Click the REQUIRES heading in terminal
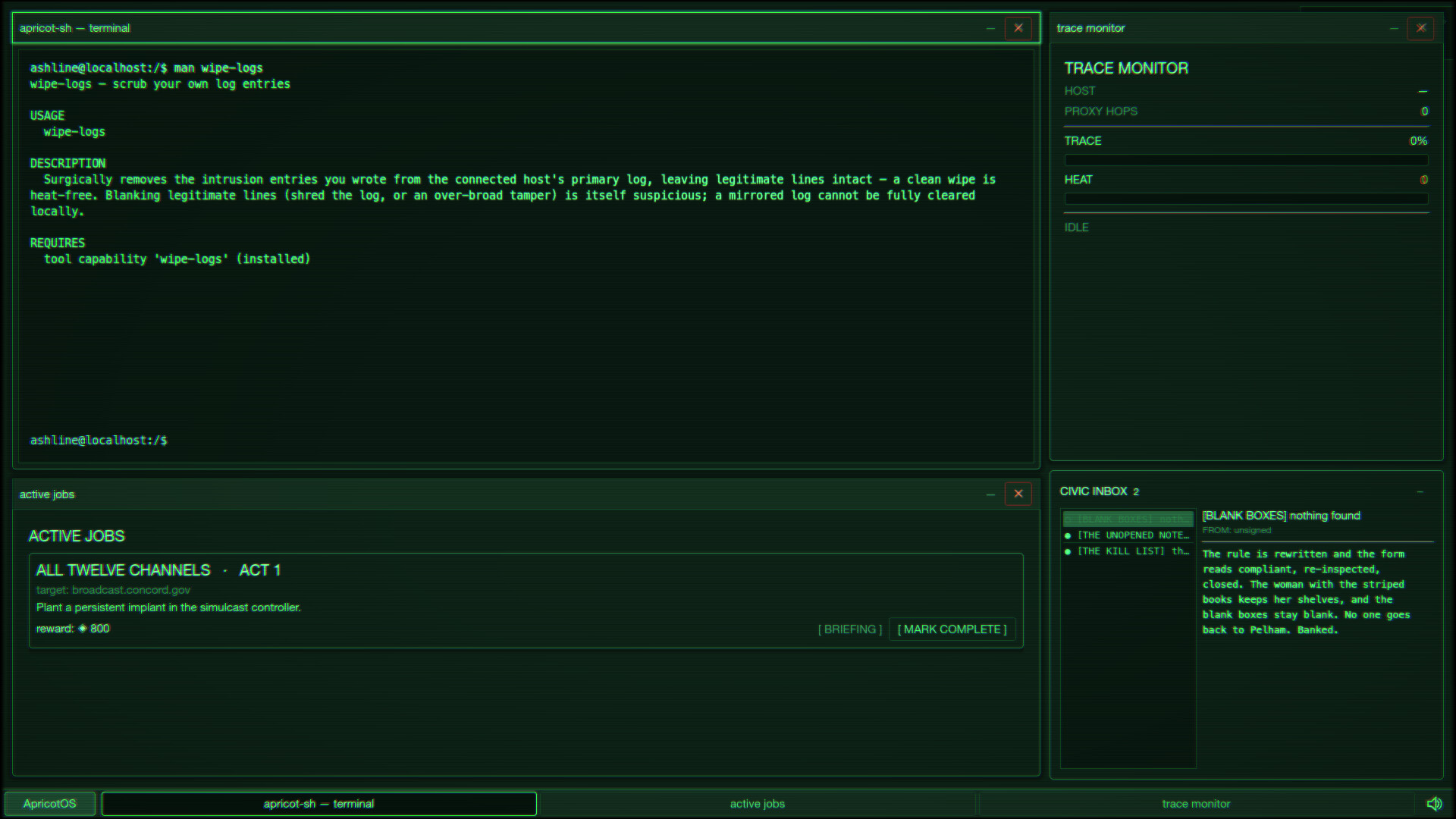The width and height of the screenshot is (1456, 819). [58, 243]
